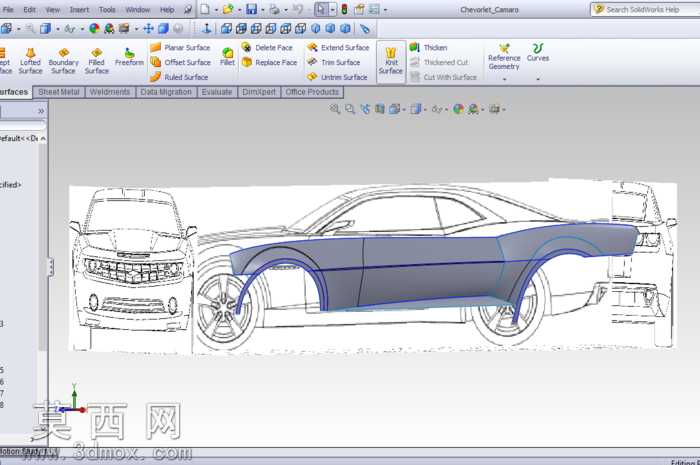Click the Rebuild traffic light icon
This screenshot has width=700, height=465.
pyautogui.click(x=344, y=9)
